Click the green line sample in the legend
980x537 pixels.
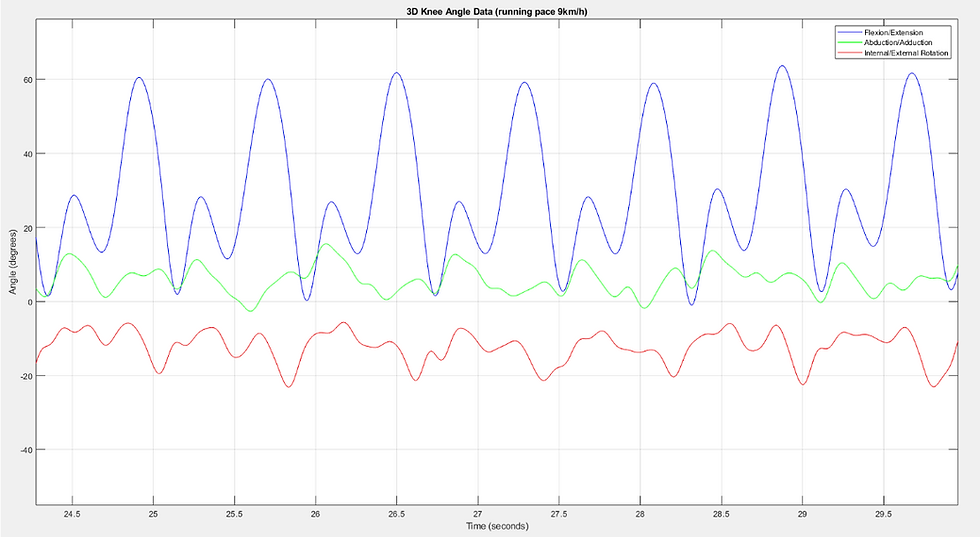tap(849, 43)
